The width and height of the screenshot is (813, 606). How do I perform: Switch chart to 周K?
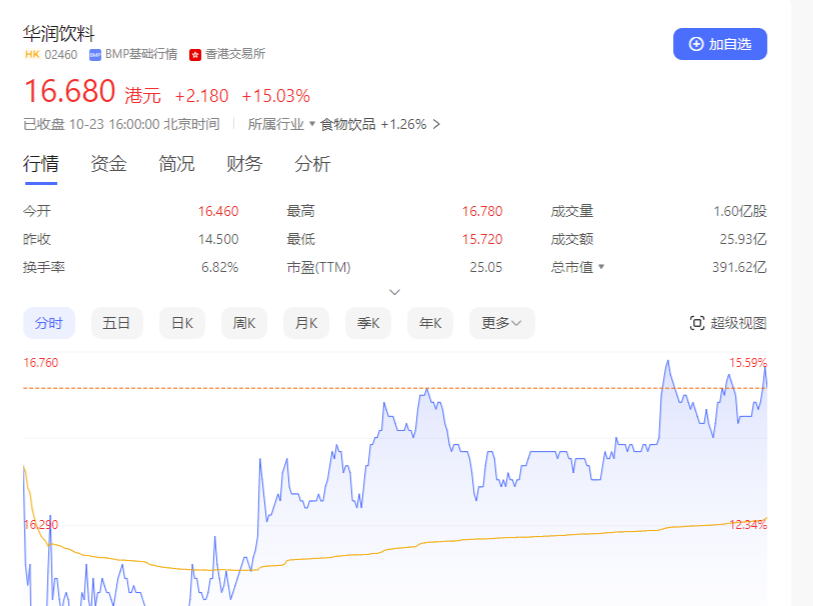244,323
